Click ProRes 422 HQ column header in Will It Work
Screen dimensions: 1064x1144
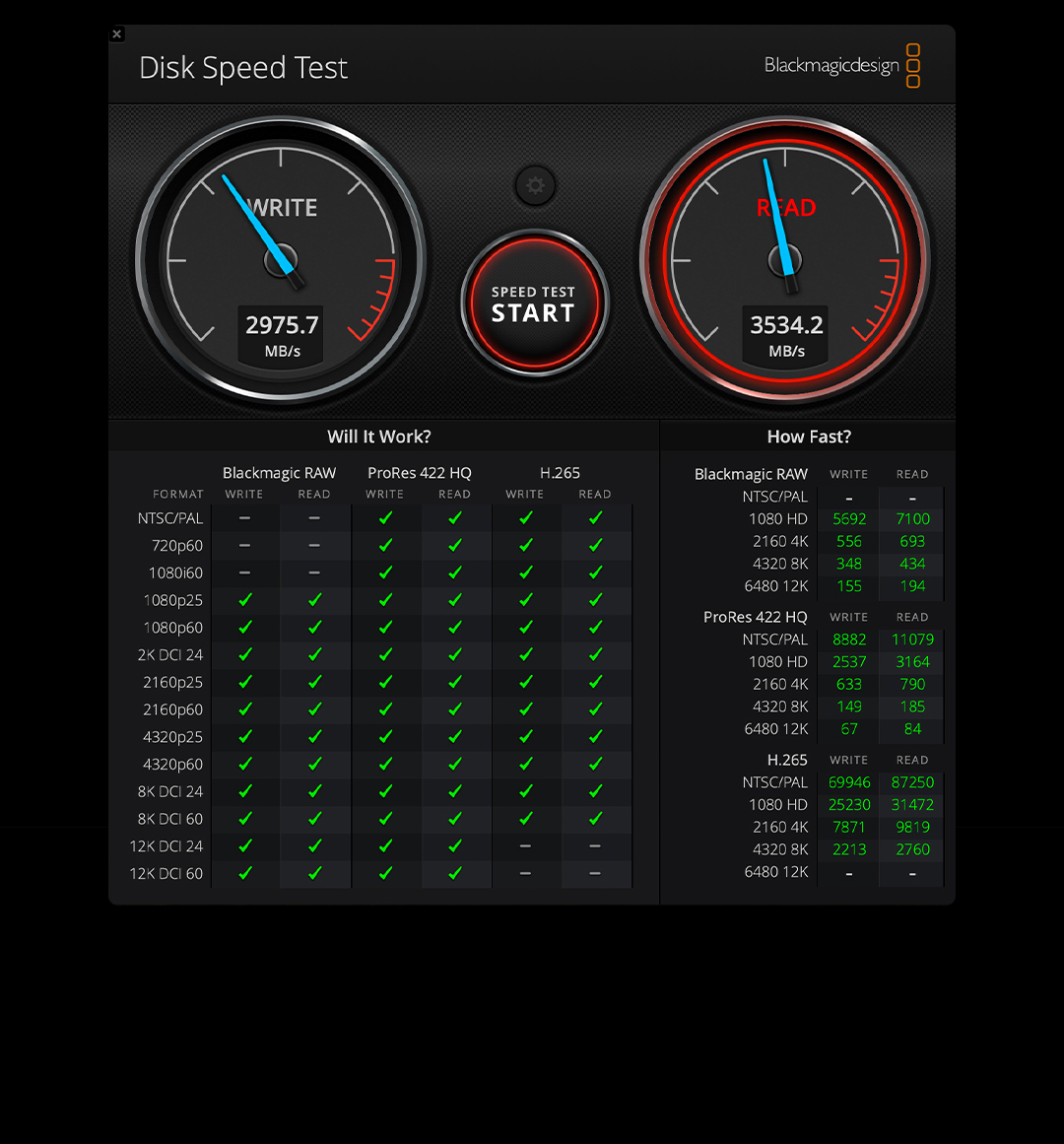[420, 473]
